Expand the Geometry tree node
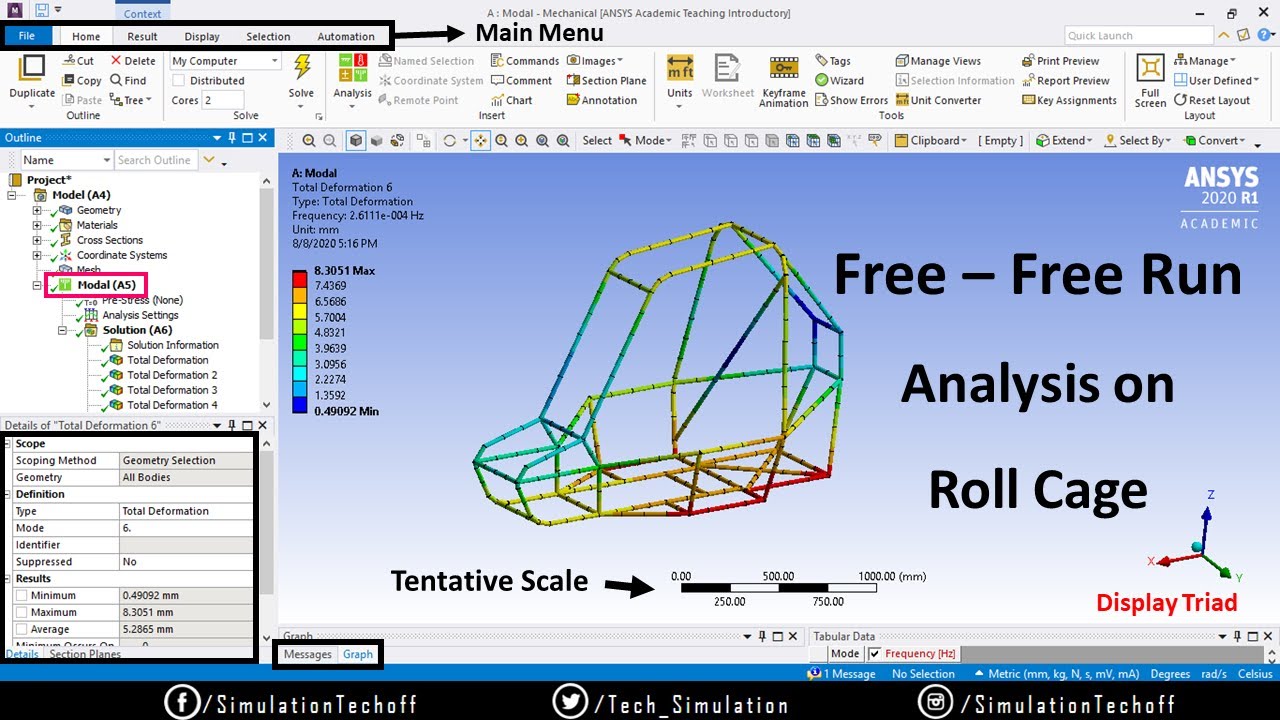The width and height of the screenshot is (1280, 720). click(37, 211)
